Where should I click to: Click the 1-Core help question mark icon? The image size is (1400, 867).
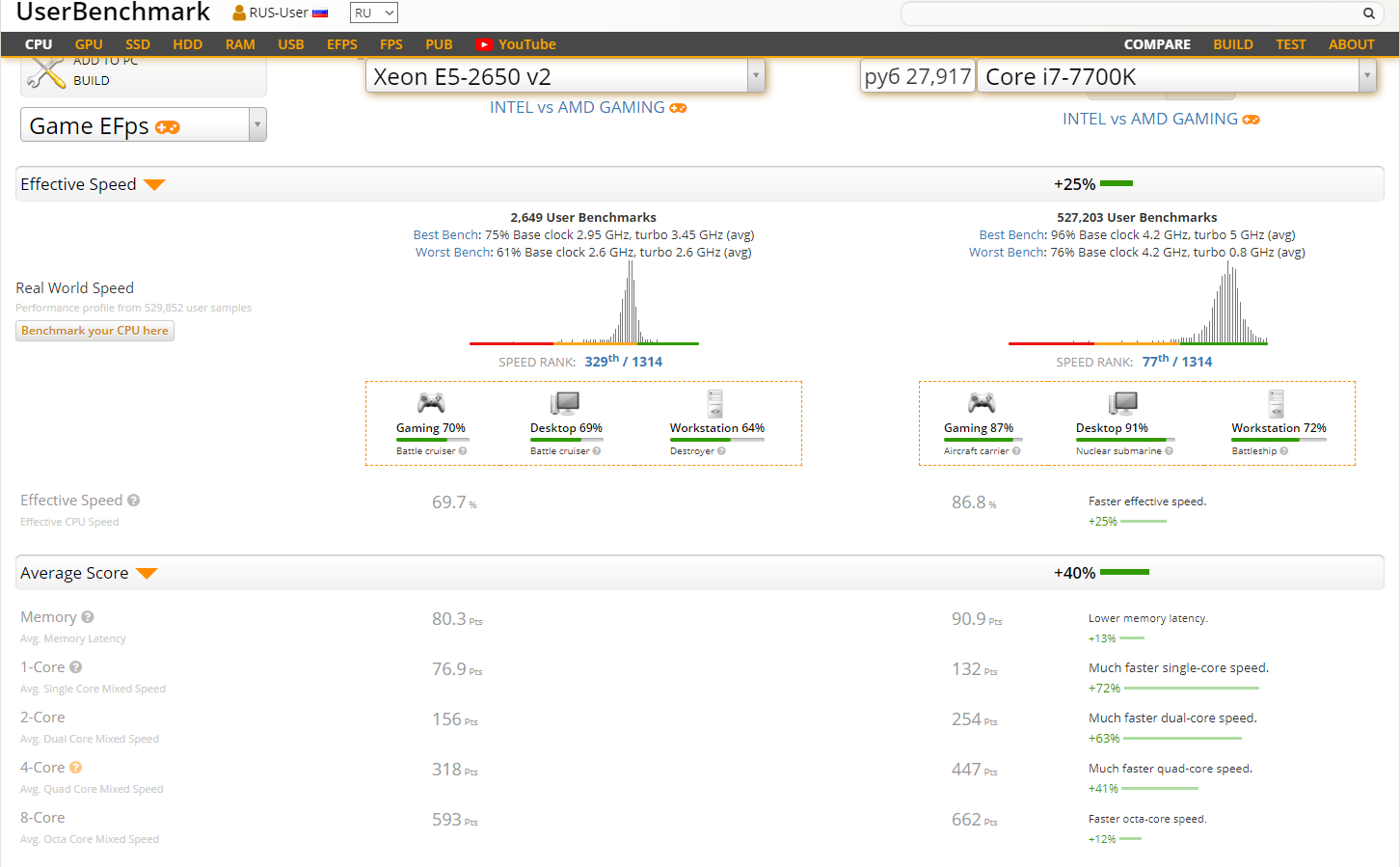pos(76,667)
